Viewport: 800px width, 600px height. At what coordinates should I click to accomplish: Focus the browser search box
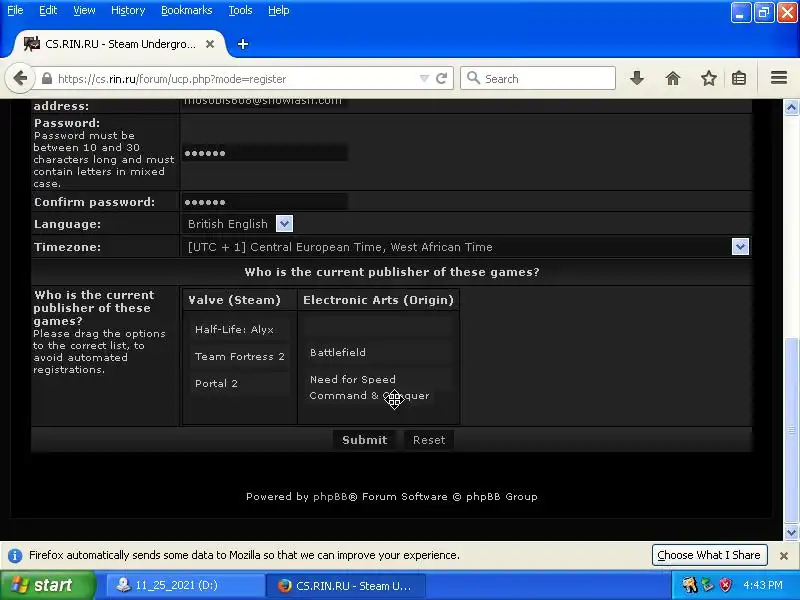pos(538,79)
